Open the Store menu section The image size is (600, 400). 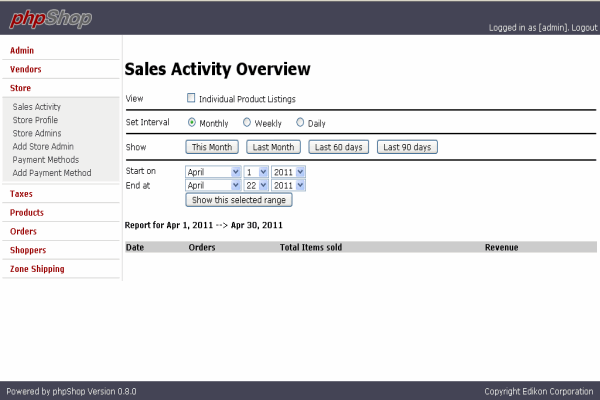pyautogui.click(x=20, y=88)
